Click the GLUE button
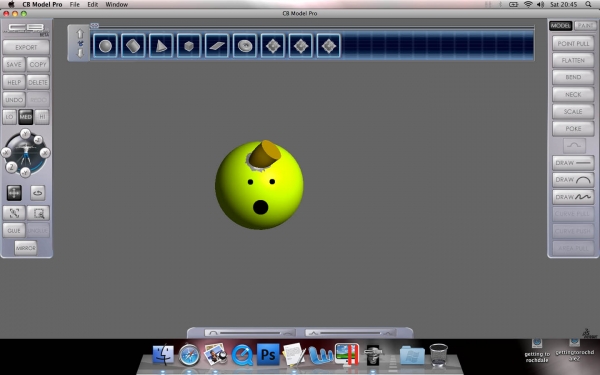600x375 pixels. tap(14, 230)
